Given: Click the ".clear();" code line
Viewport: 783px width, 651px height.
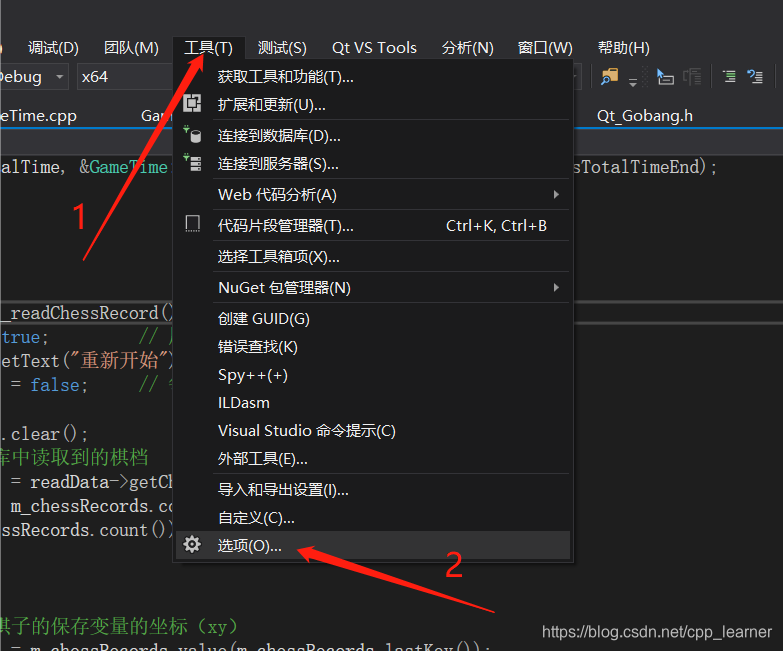Looking at the screenshot, I should click(x=44, y=434).
